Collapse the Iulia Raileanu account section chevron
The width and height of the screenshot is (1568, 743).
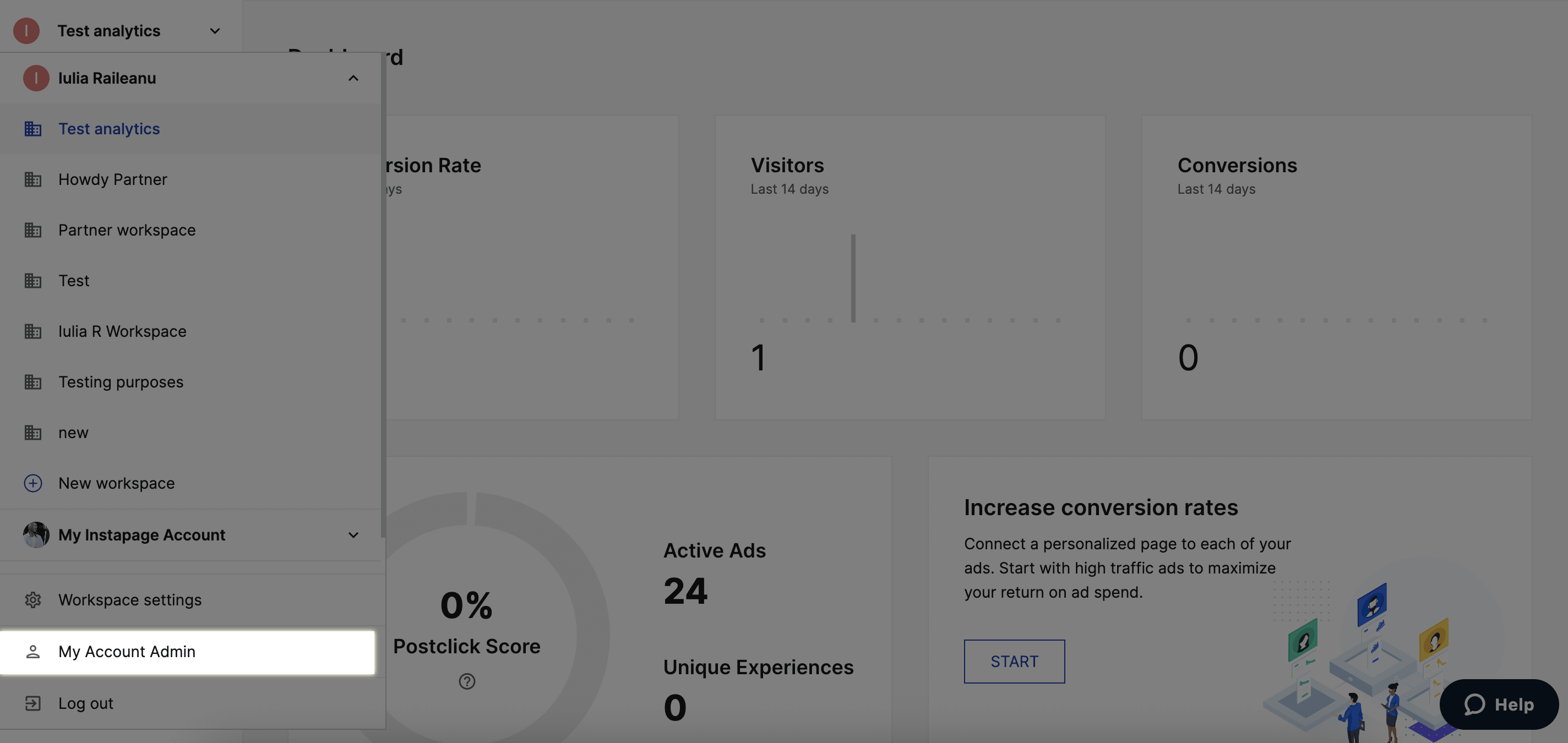pos(353,78)
